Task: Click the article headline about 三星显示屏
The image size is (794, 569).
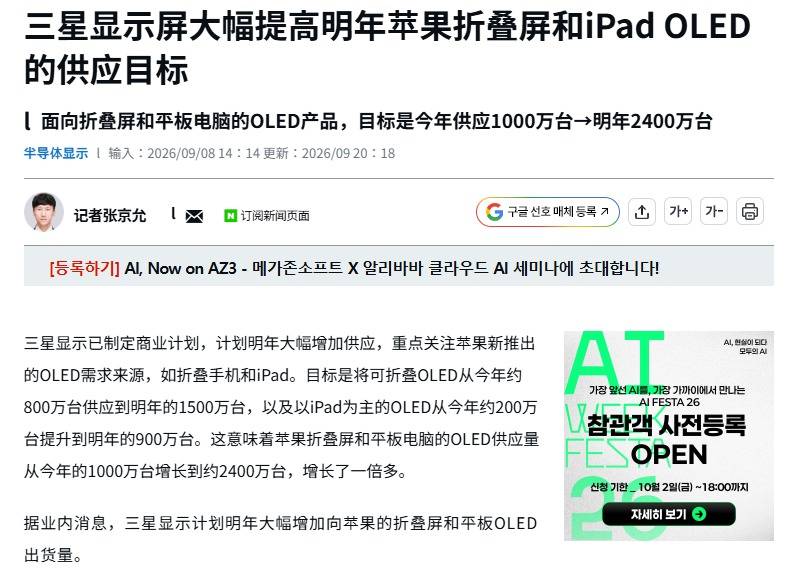Action: [x=387, y=47]
